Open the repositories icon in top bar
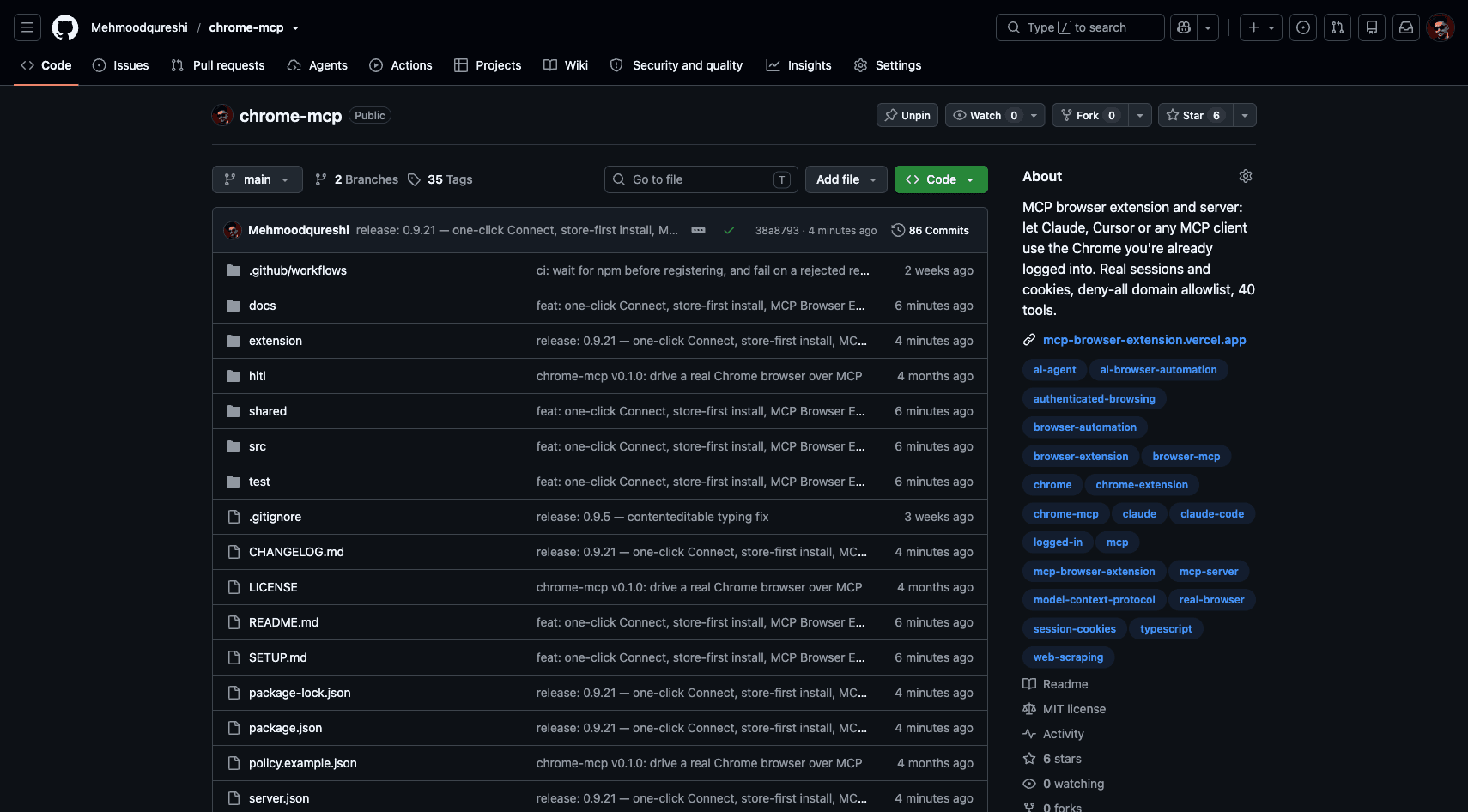The width and height of the screenshot is (1468, 812). coord(1372,27)
